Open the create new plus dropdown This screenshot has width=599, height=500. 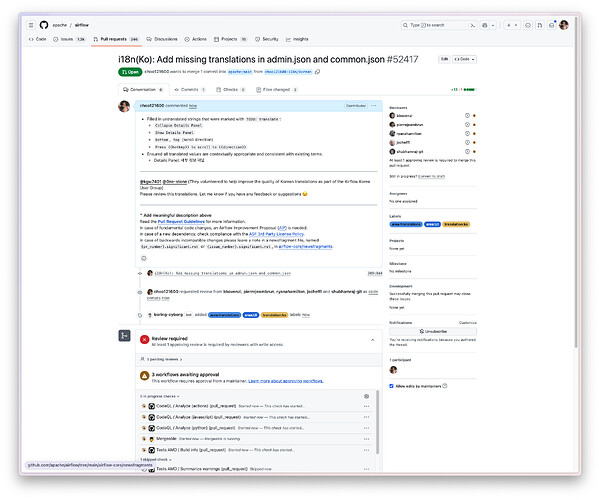pyautogui.click(x=512, y=25)
